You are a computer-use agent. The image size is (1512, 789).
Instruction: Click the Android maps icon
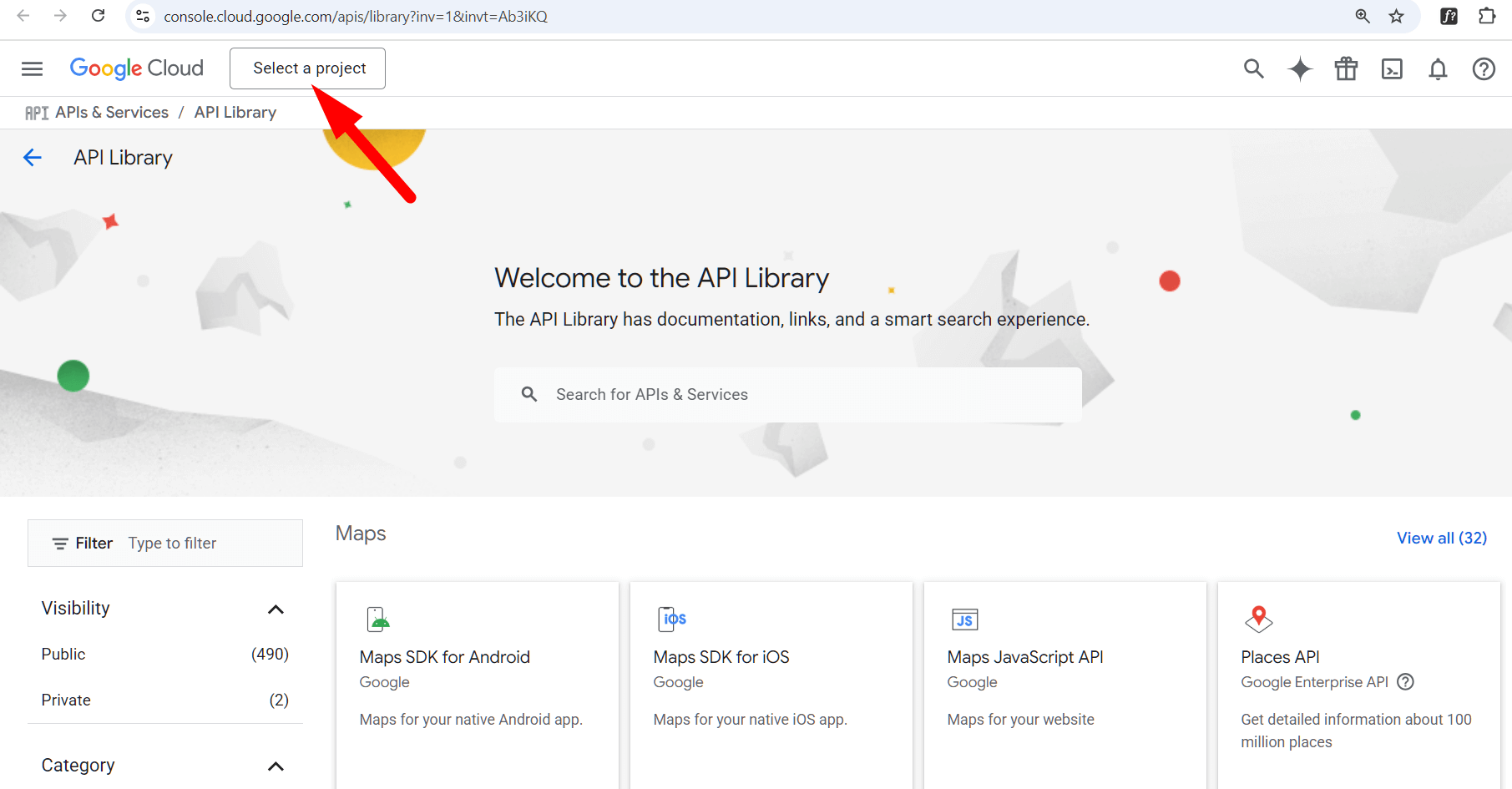tap(378, 620)
